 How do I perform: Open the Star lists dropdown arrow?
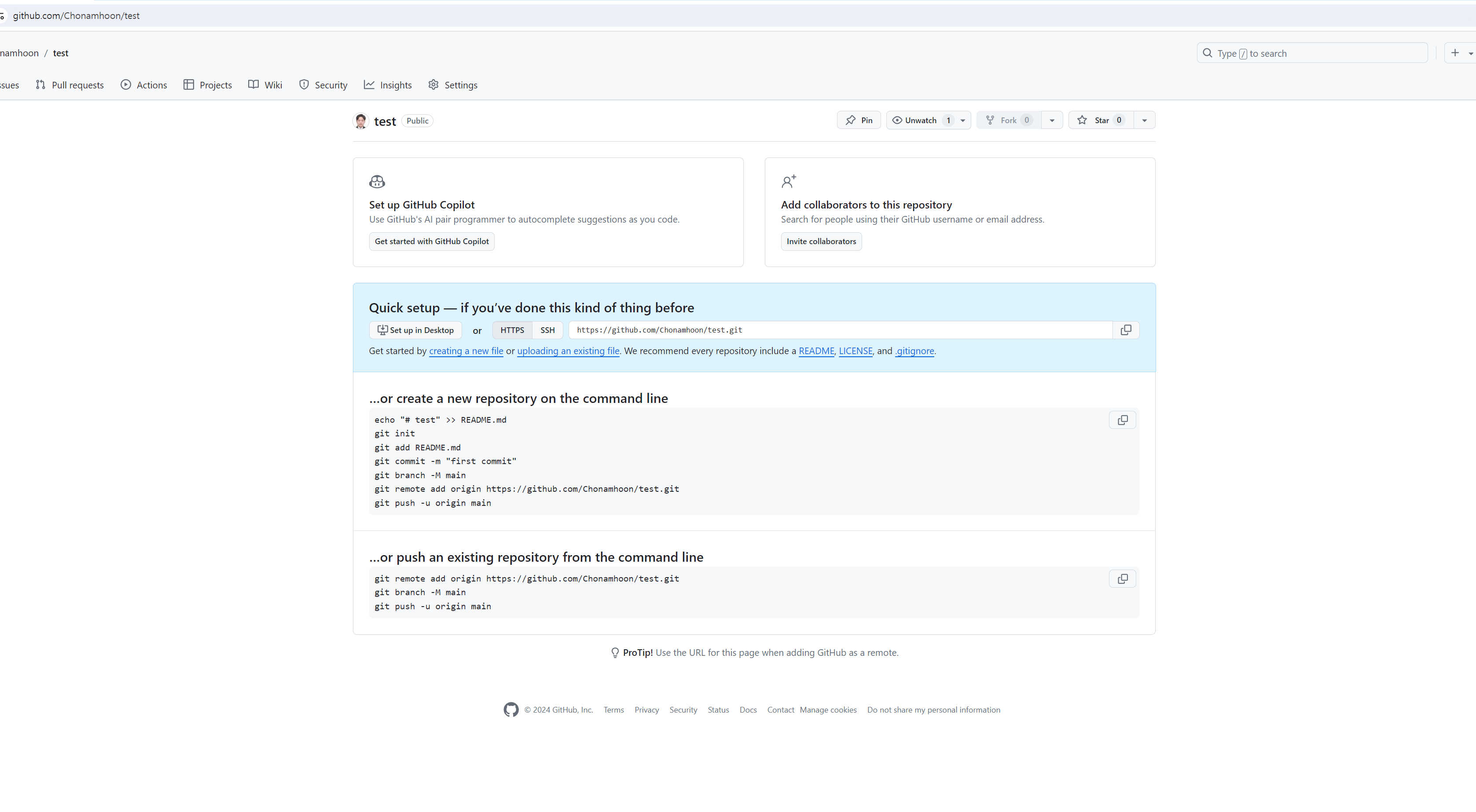pyautogui.click(x=1144, y=120)
